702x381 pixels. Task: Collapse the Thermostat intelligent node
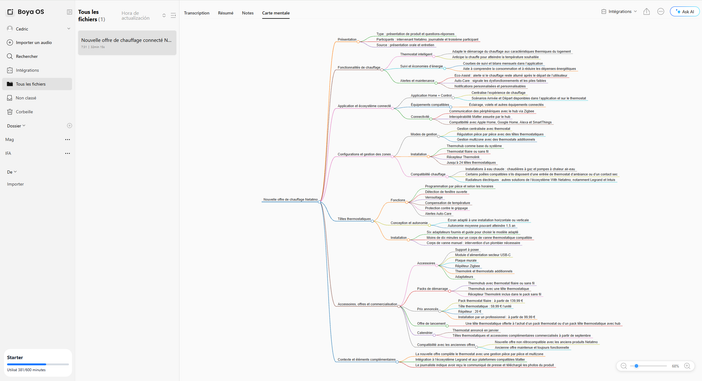click(434, 56)
